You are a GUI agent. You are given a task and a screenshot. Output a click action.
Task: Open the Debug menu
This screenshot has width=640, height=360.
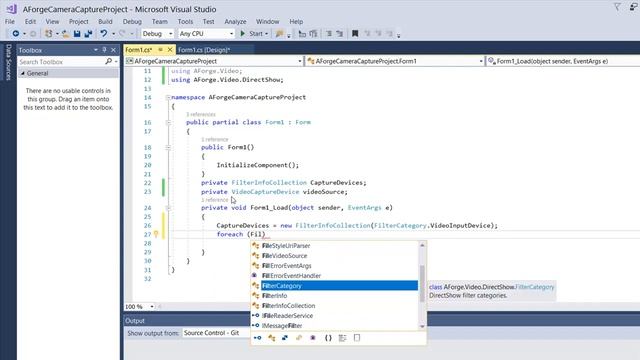(132, 22)
